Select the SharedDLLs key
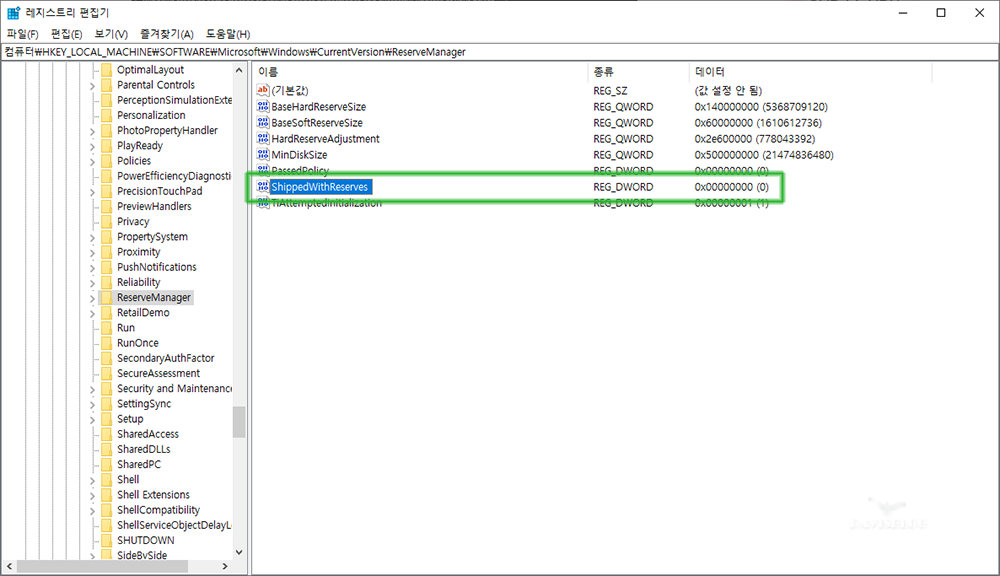Viewport: 1000px width, 576px height. (143, 449)
